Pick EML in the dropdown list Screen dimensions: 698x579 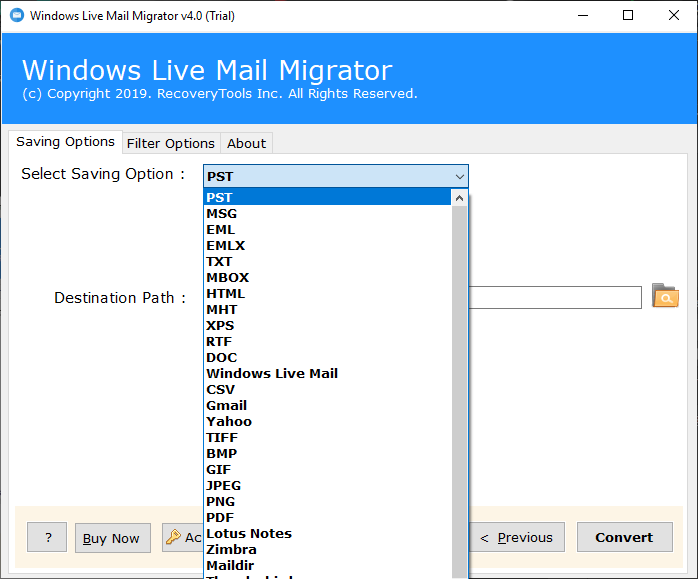coord(327,230)
